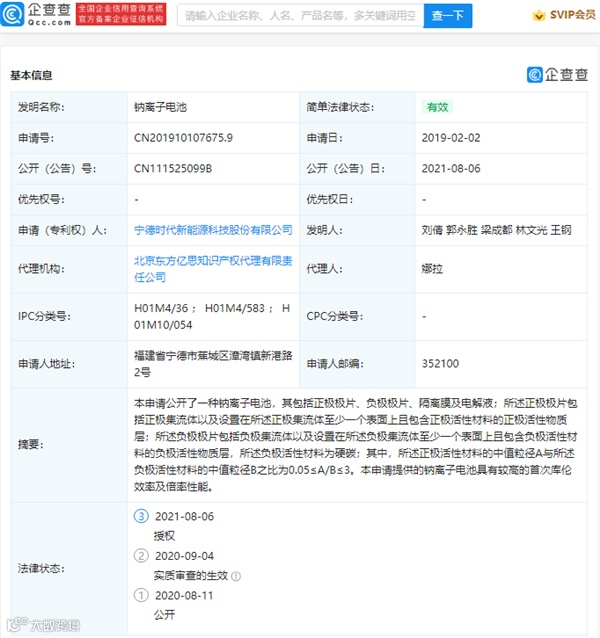Click the 简单法律状态 label cell
Screen dimensions: 600x638
(357, 107)
